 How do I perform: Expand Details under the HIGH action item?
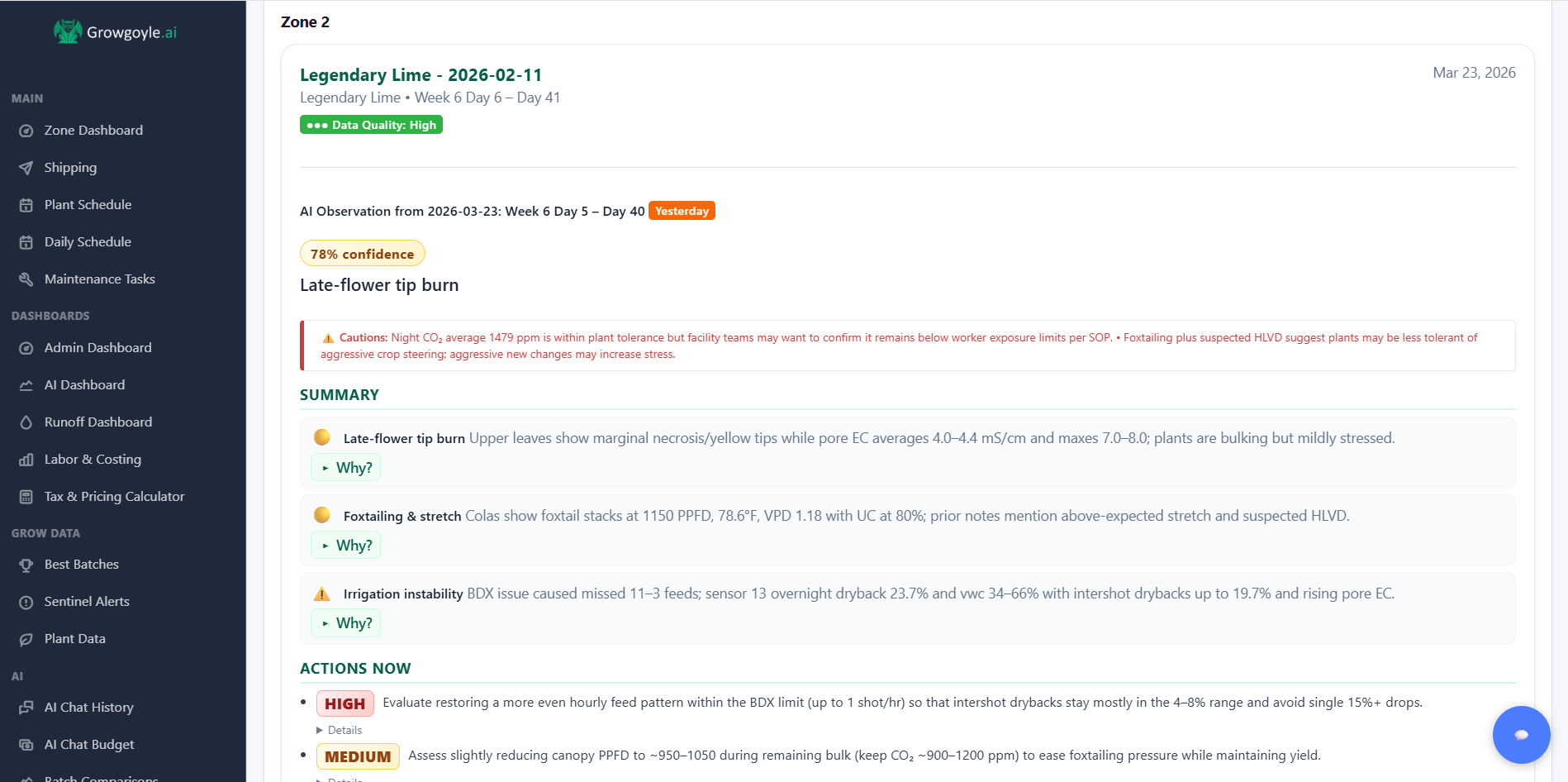click(x=340, y=730)
